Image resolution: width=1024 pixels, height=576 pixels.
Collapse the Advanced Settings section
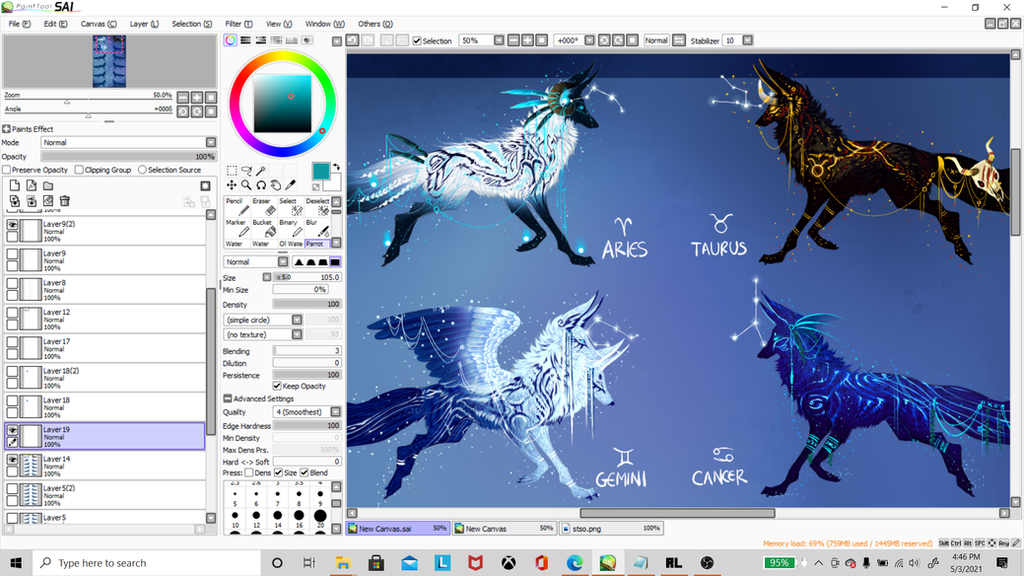click(x=227, y=398)
